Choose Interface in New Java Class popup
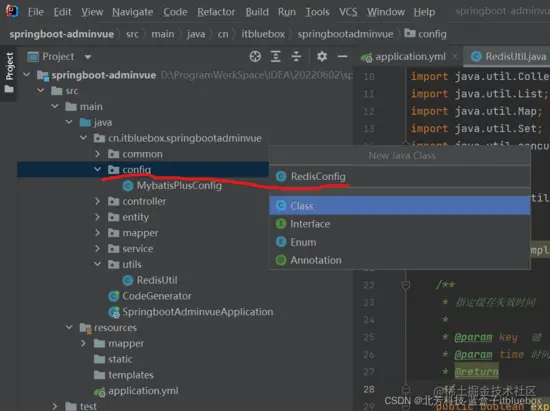 pos(400,224)
